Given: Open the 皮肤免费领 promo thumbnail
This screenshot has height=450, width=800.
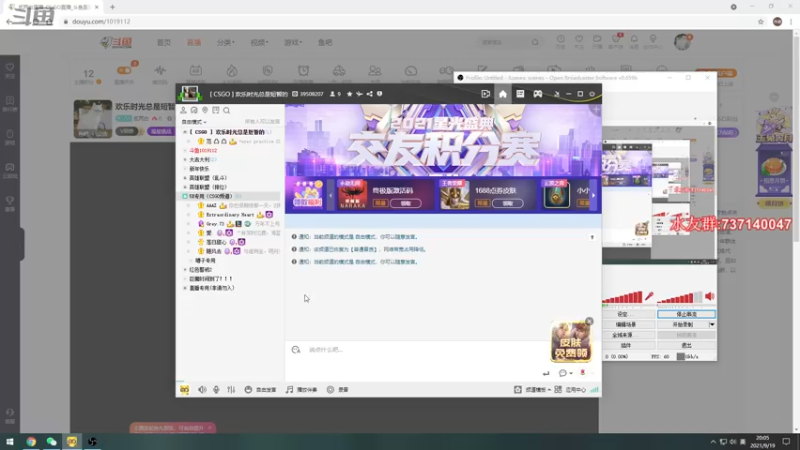Looking at the screenshot, I should click(x=571, y=342).
